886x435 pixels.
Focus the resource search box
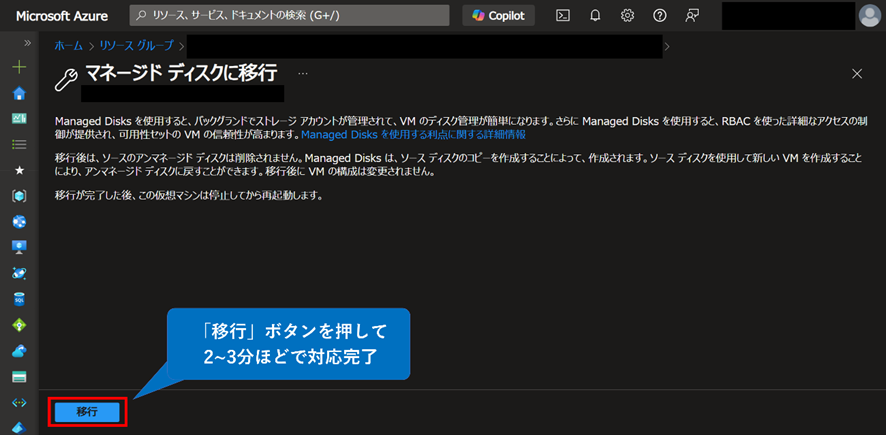pos(289,16)
